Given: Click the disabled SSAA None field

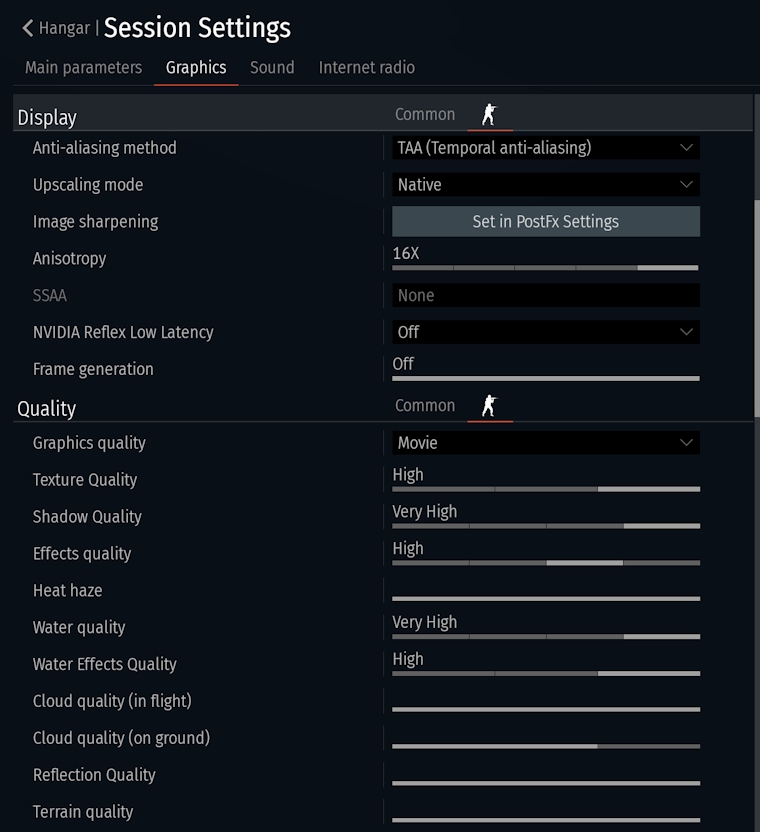Looking at the screenshot, I should [x=546, y=295].
